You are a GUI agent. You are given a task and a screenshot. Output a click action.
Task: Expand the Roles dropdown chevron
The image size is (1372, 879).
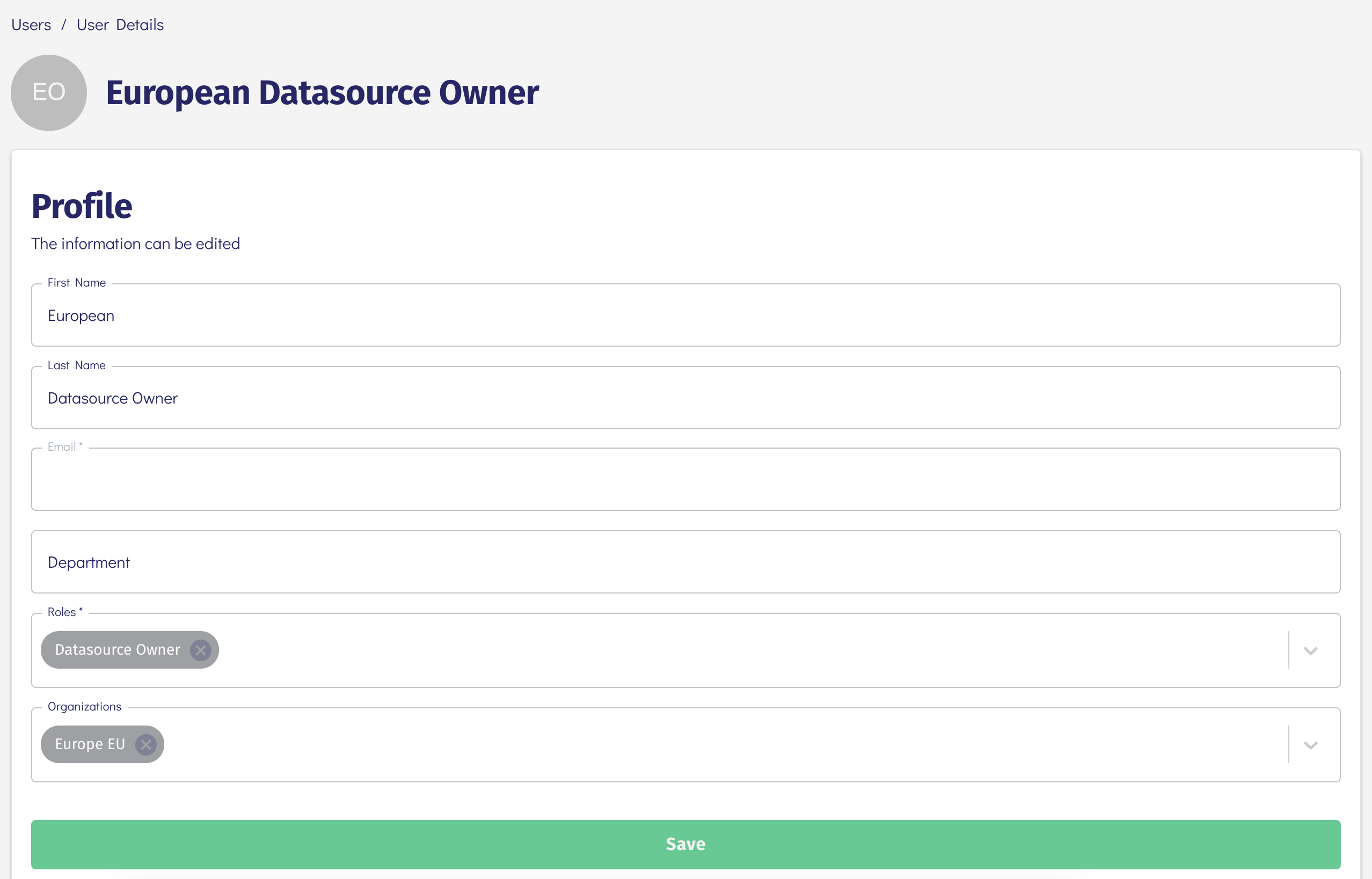coord(1310,651)
